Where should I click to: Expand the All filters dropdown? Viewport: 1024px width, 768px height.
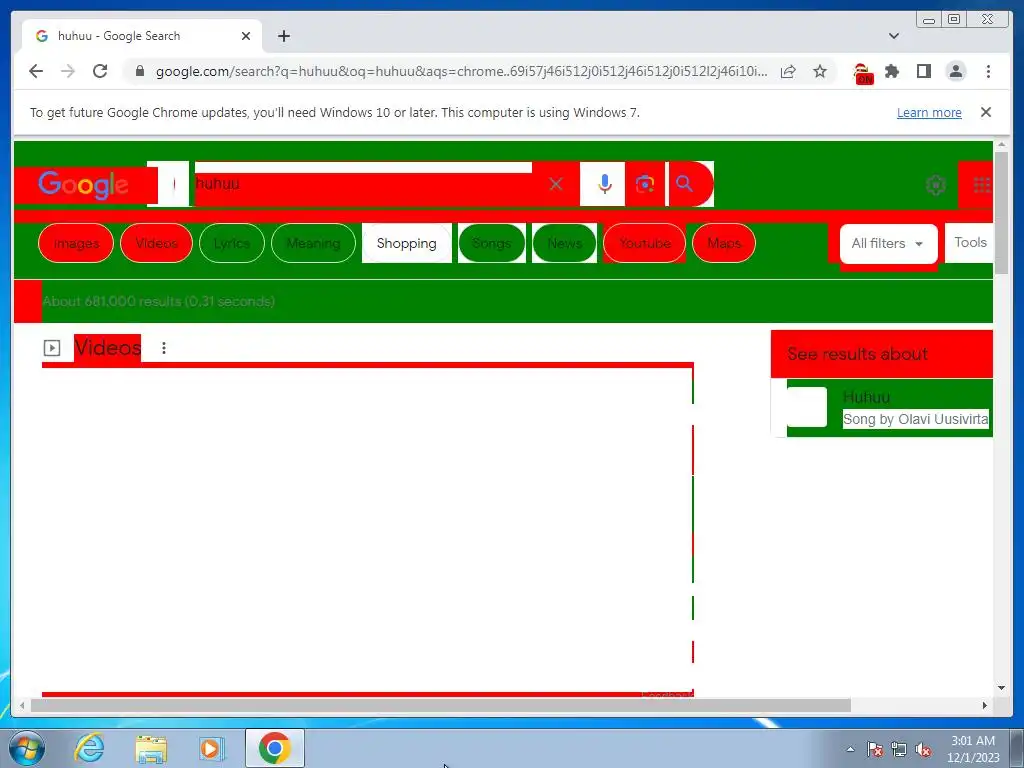(x=888, y=244)
